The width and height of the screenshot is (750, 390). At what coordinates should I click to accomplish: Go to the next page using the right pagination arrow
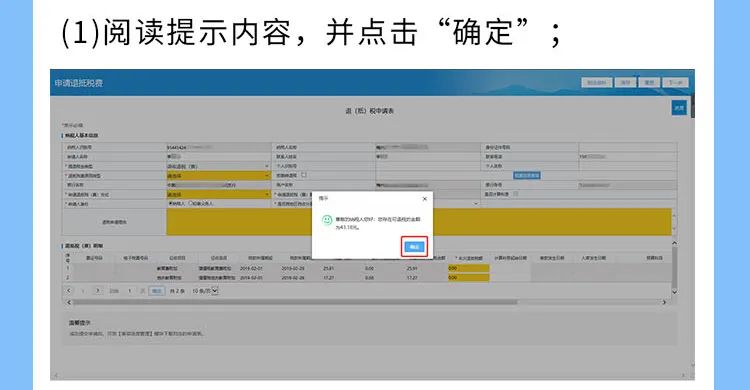pos(98,290)
